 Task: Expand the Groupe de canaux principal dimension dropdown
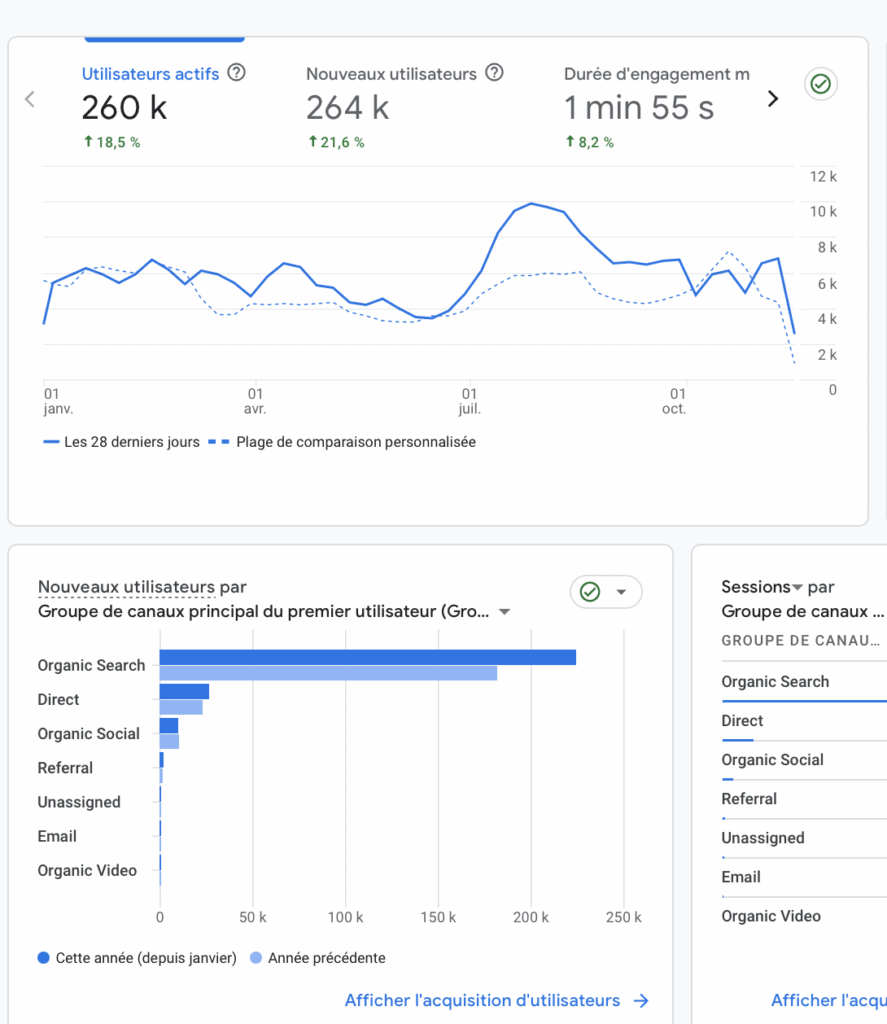tap(505, 612)
